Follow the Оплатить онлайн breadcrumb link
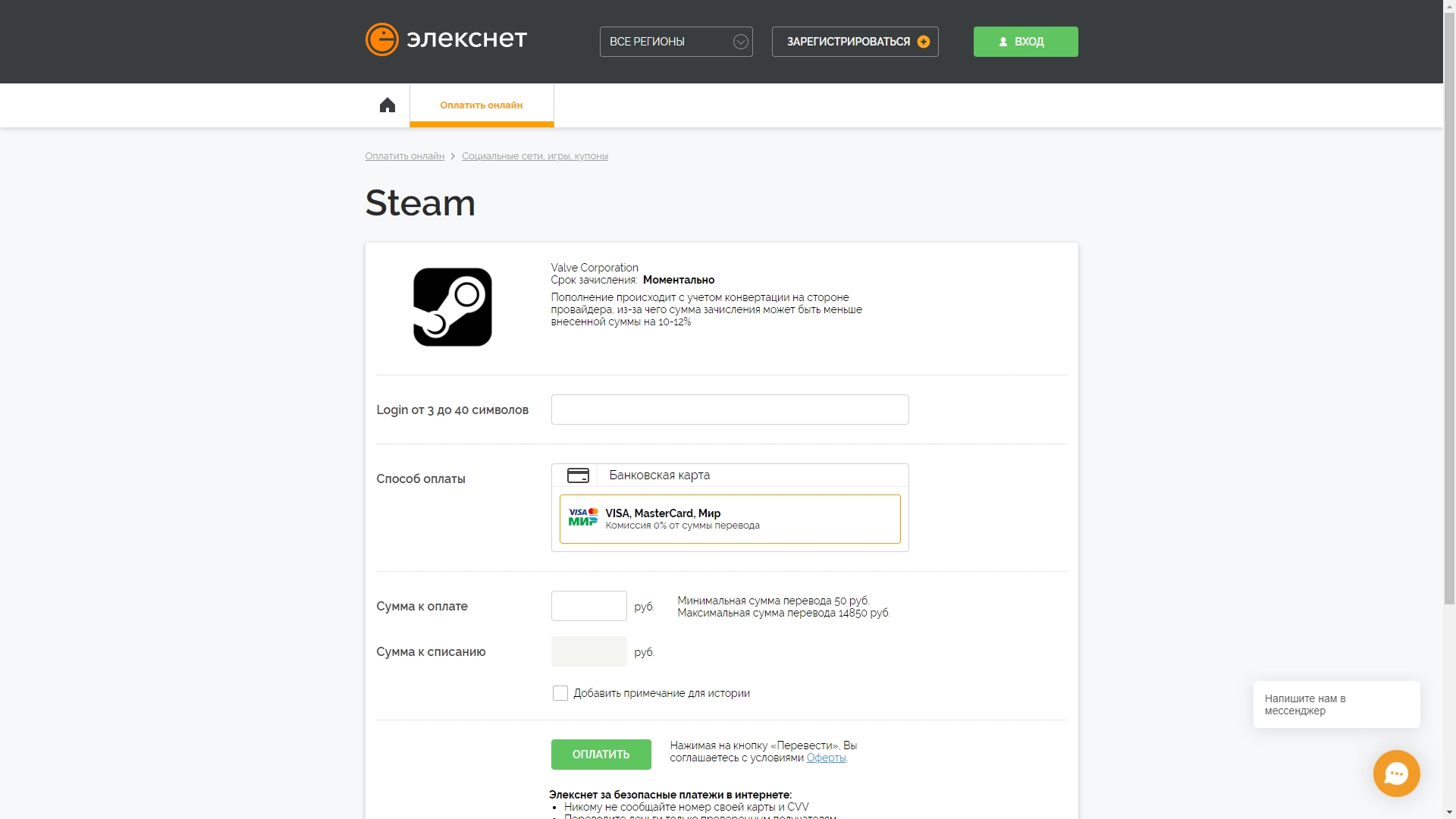 pos(404,156)
